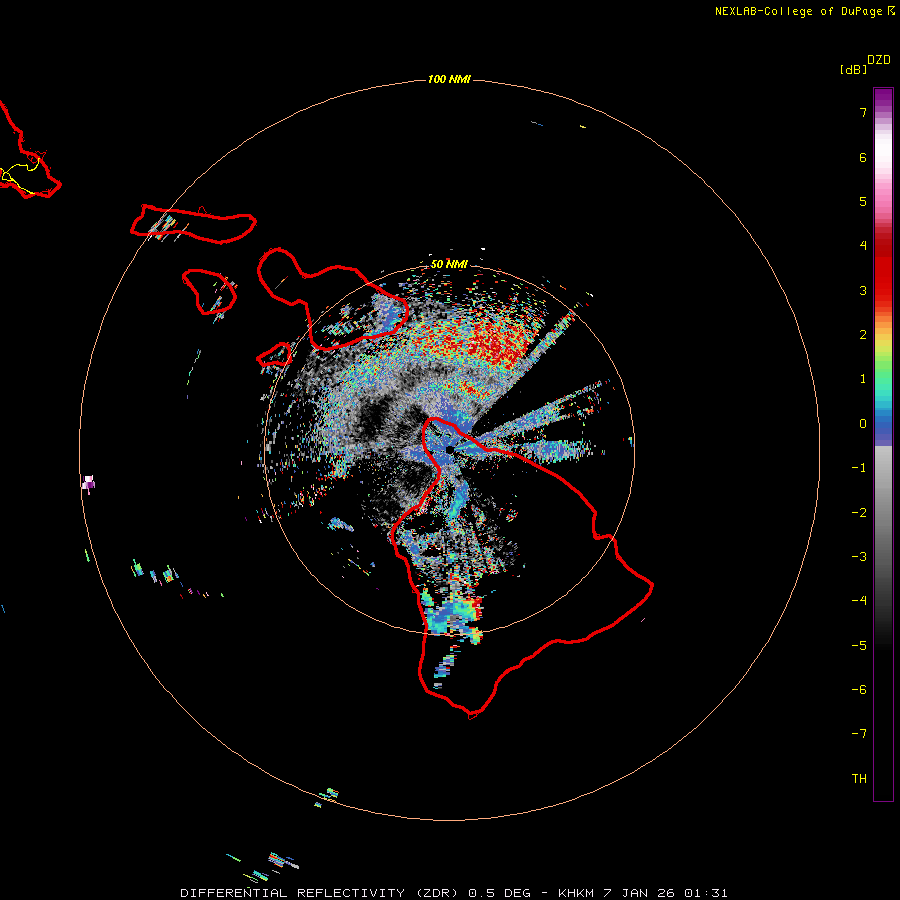Select the -4 tick label on colorbar
Image resolution: width=900 pixels, height=900 pixels.
pyautogui.click(x=859, y=601)
